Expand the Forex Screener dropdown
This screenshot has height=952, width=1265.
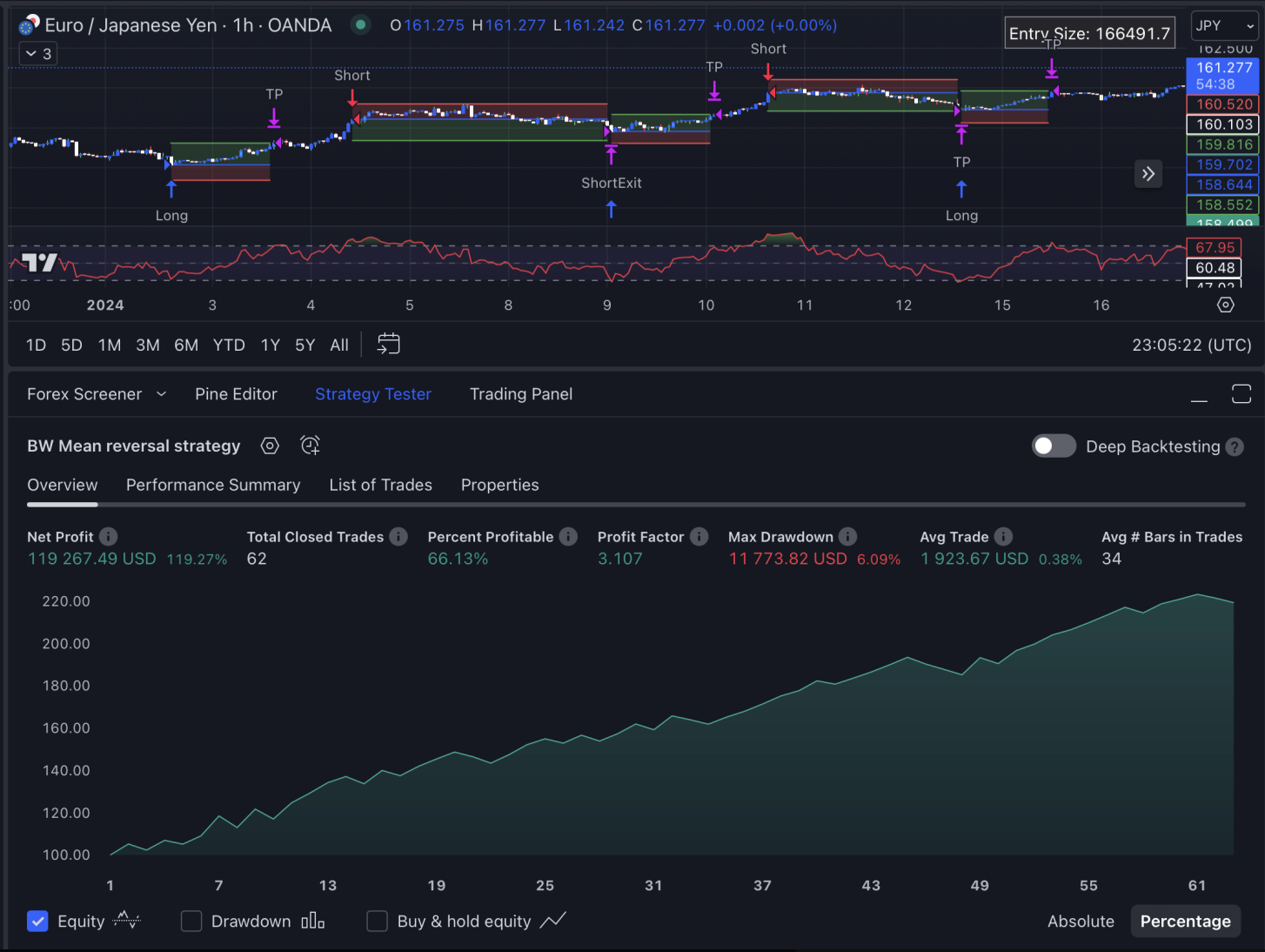tap(161, 394)
